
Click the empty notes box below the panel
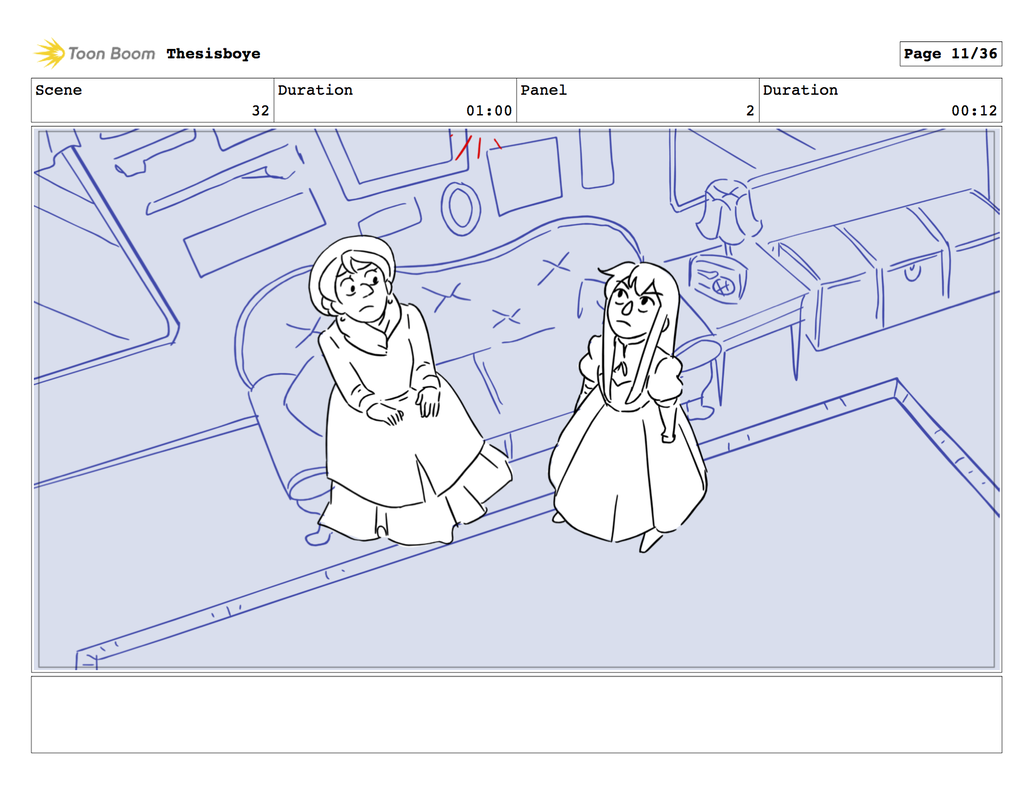(516, 714)
